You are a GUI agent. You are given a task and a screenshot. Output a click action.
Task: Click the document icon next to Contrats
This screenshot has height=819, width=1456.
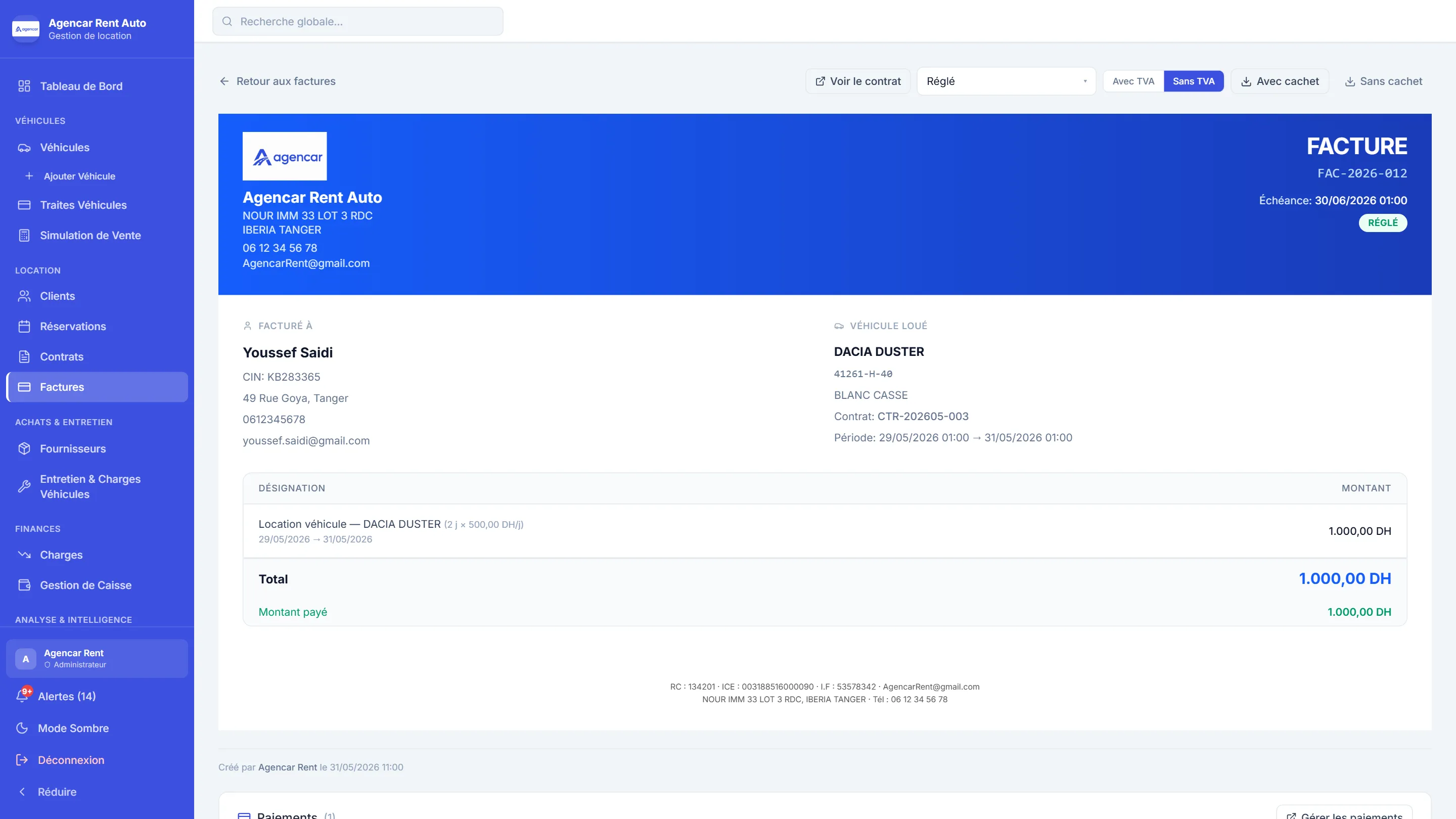24,356
